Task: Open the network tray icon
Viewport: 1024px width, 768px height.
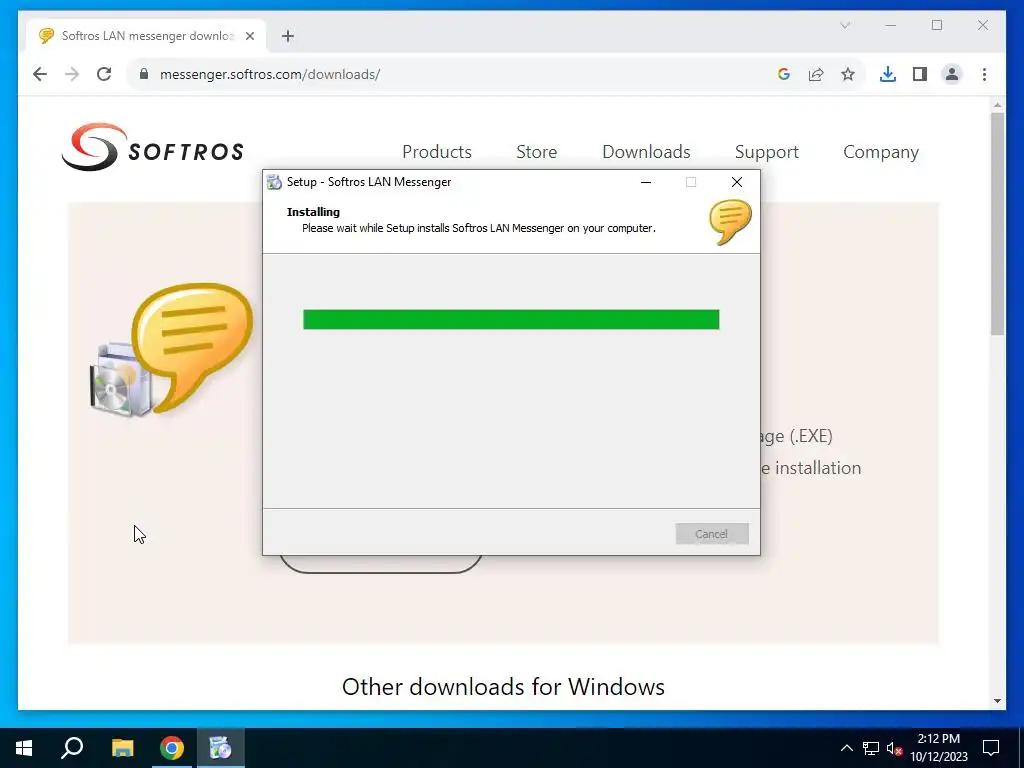Action: coord(871,748)
